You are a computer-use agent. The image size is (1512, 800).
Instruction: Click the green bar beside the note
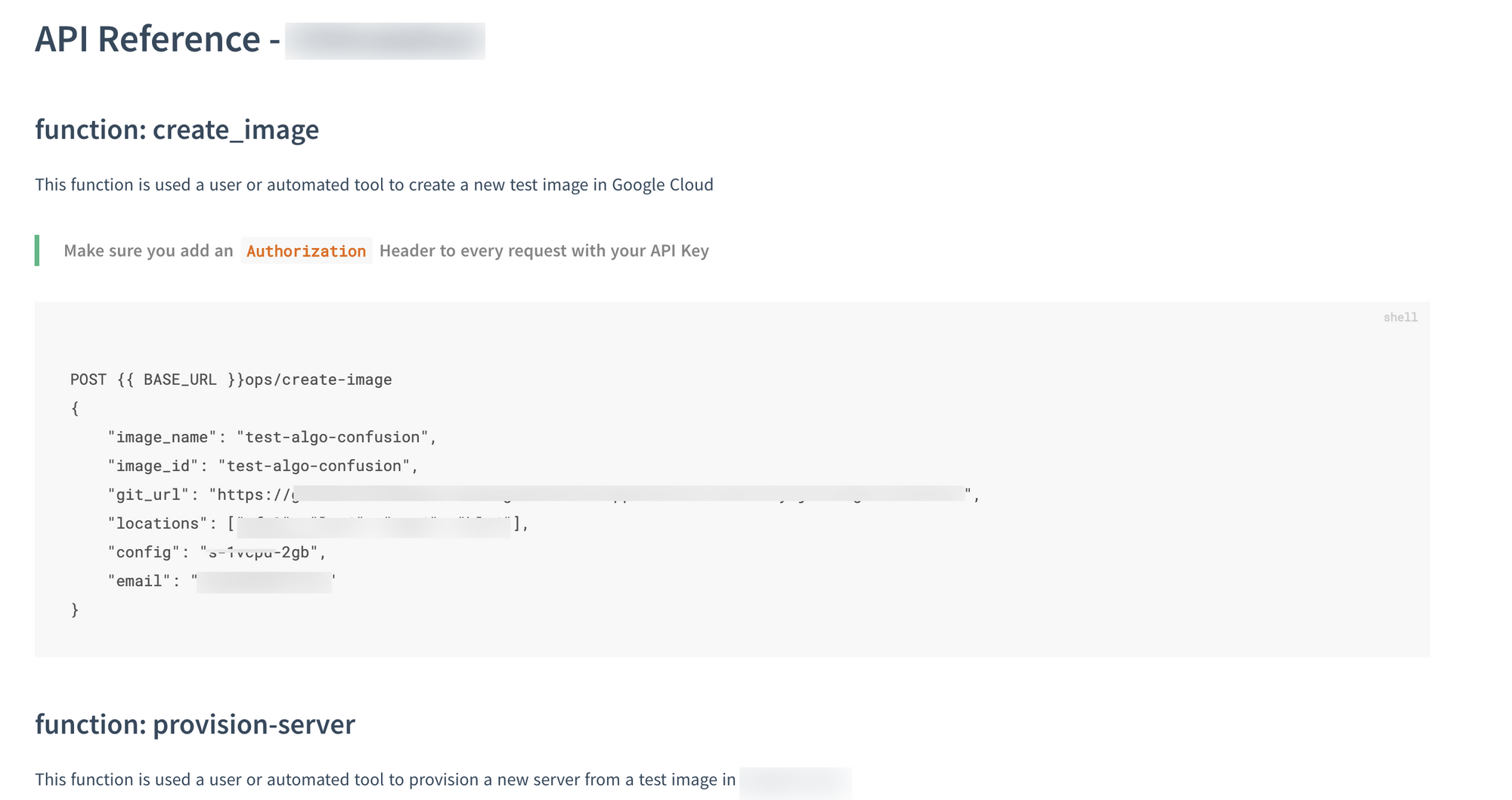[x=37, y=250]
